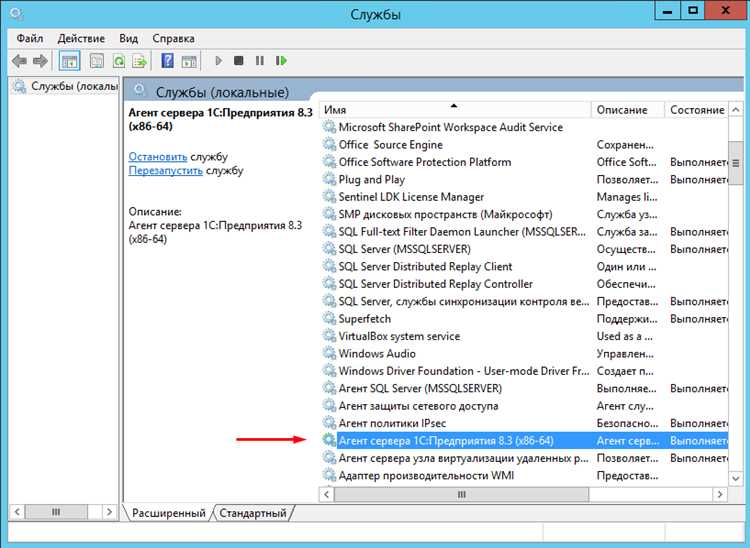Click the blue Help question-mark icon
This screenshot has width=750, height=548.
coord(167,61)
